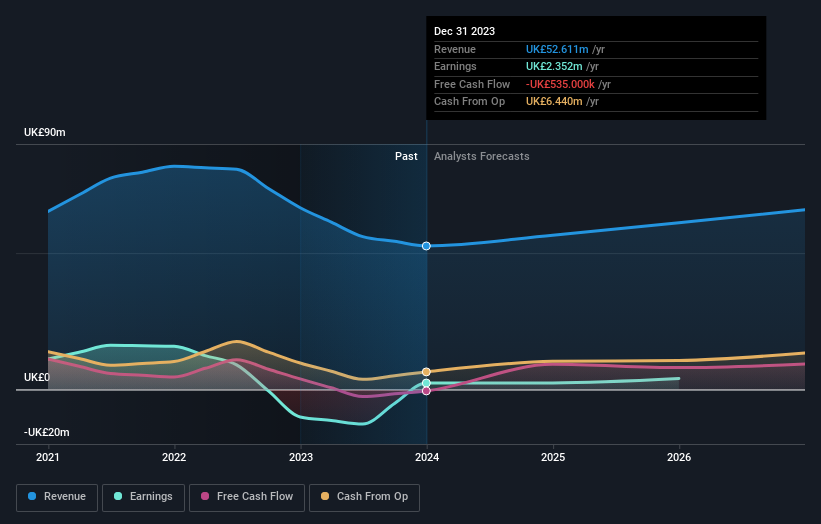Image resolution: width=821 pixels, height=524 pixels.
Task: Click the Analysts Forecasts label
Action: (x=482, y=156)
